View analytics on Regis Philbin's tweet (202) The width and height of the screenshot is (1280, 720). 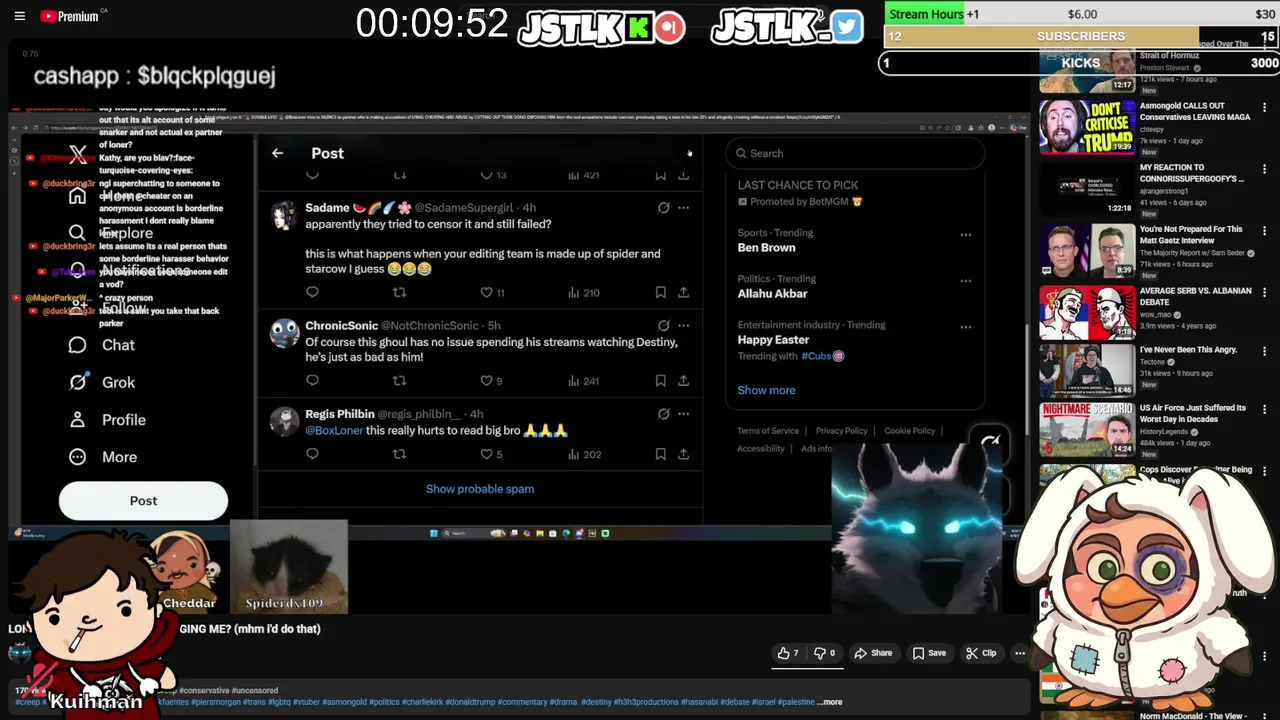(x=583, y=454)
